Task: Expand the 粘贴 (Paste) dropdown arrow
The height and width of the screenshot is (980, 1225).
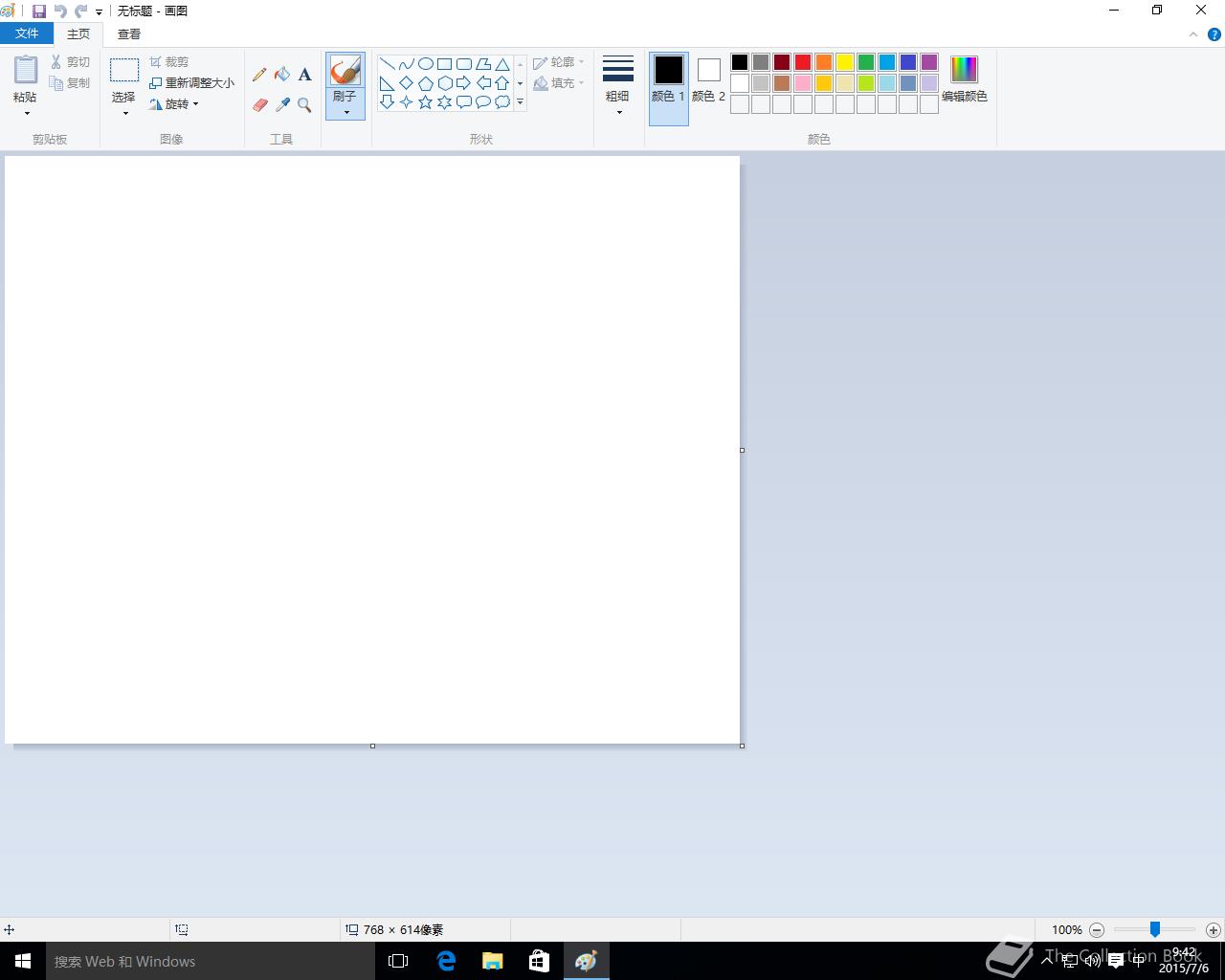Action: [27, 113]
